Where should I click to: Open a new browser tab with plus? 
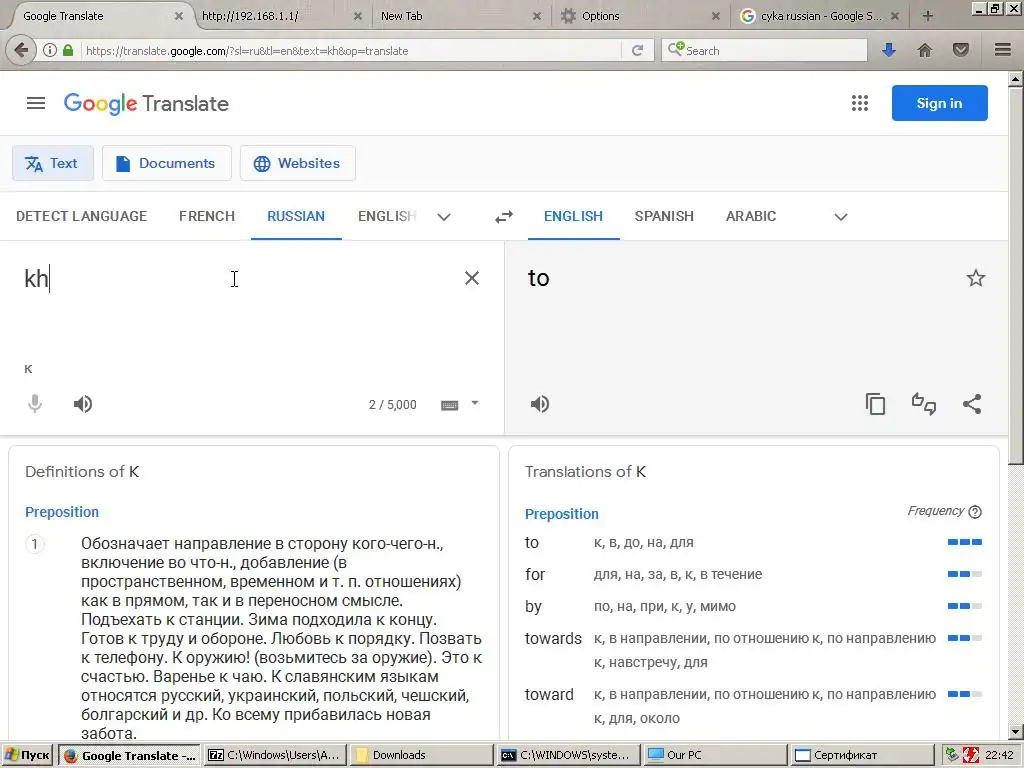(x=927, y=16)
